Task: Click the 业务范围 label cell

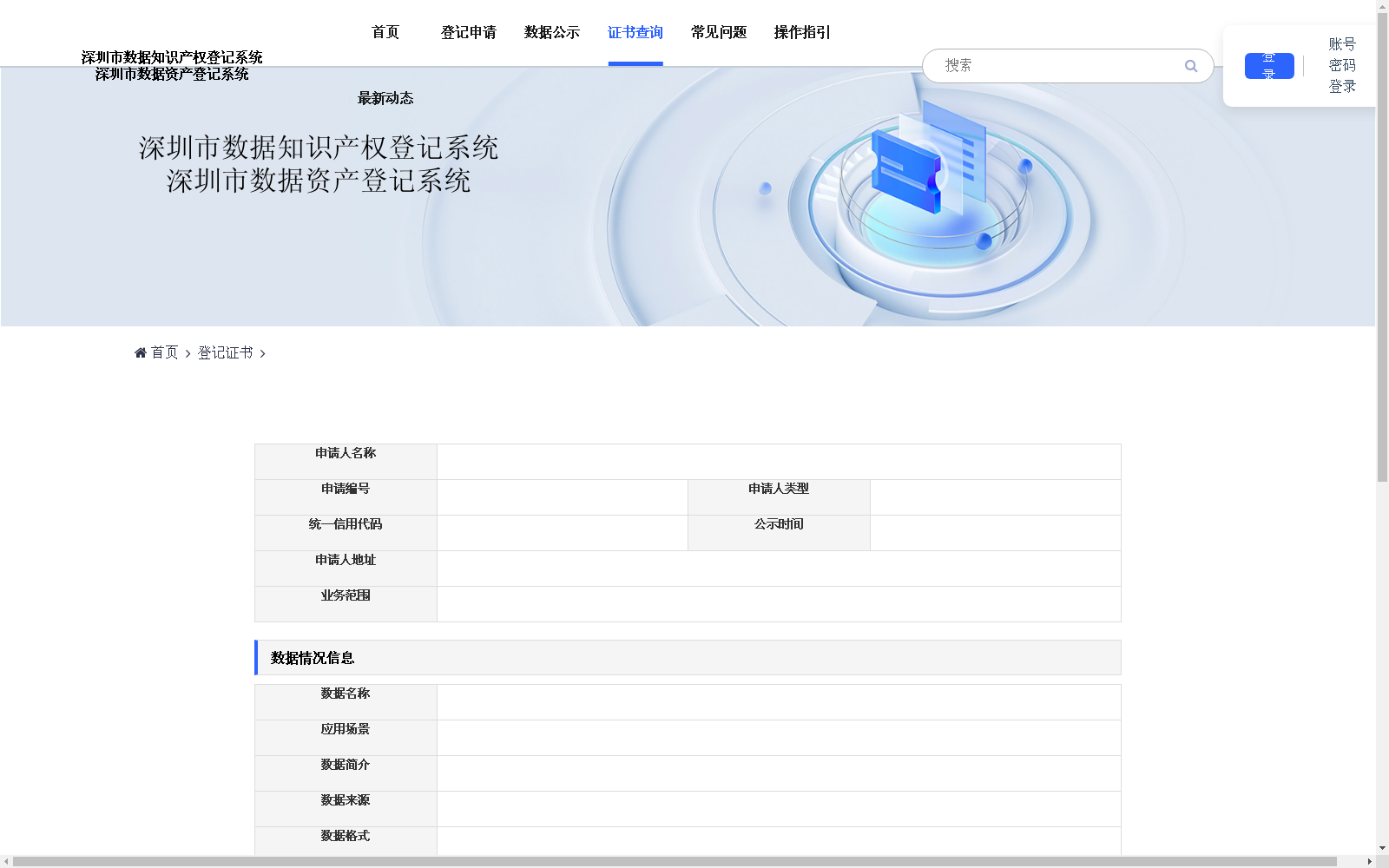Action: [x=346, y=604]
